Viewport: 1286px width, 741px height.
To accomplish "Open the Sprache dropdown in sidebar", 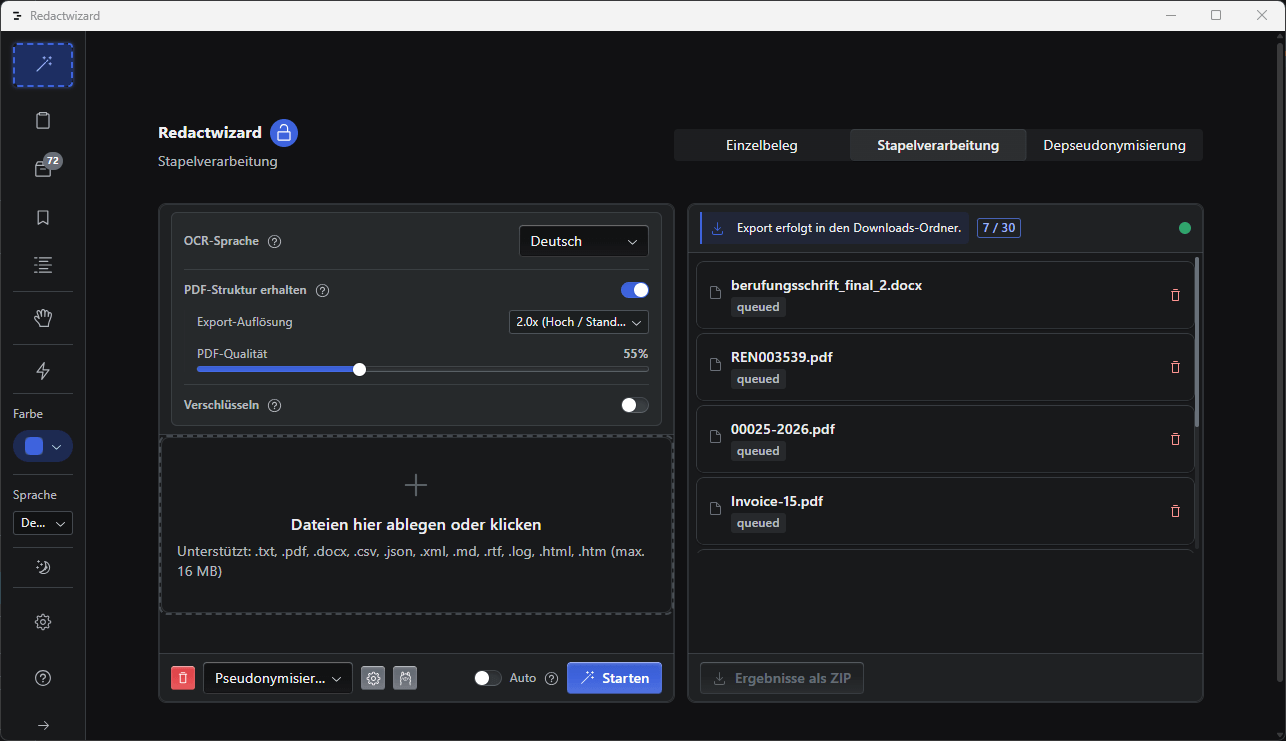I will coord(43,523).
